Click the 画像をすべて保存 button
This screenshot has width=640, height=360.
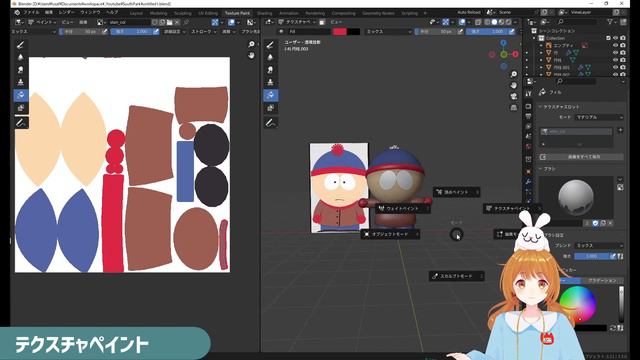pos(582,157)
